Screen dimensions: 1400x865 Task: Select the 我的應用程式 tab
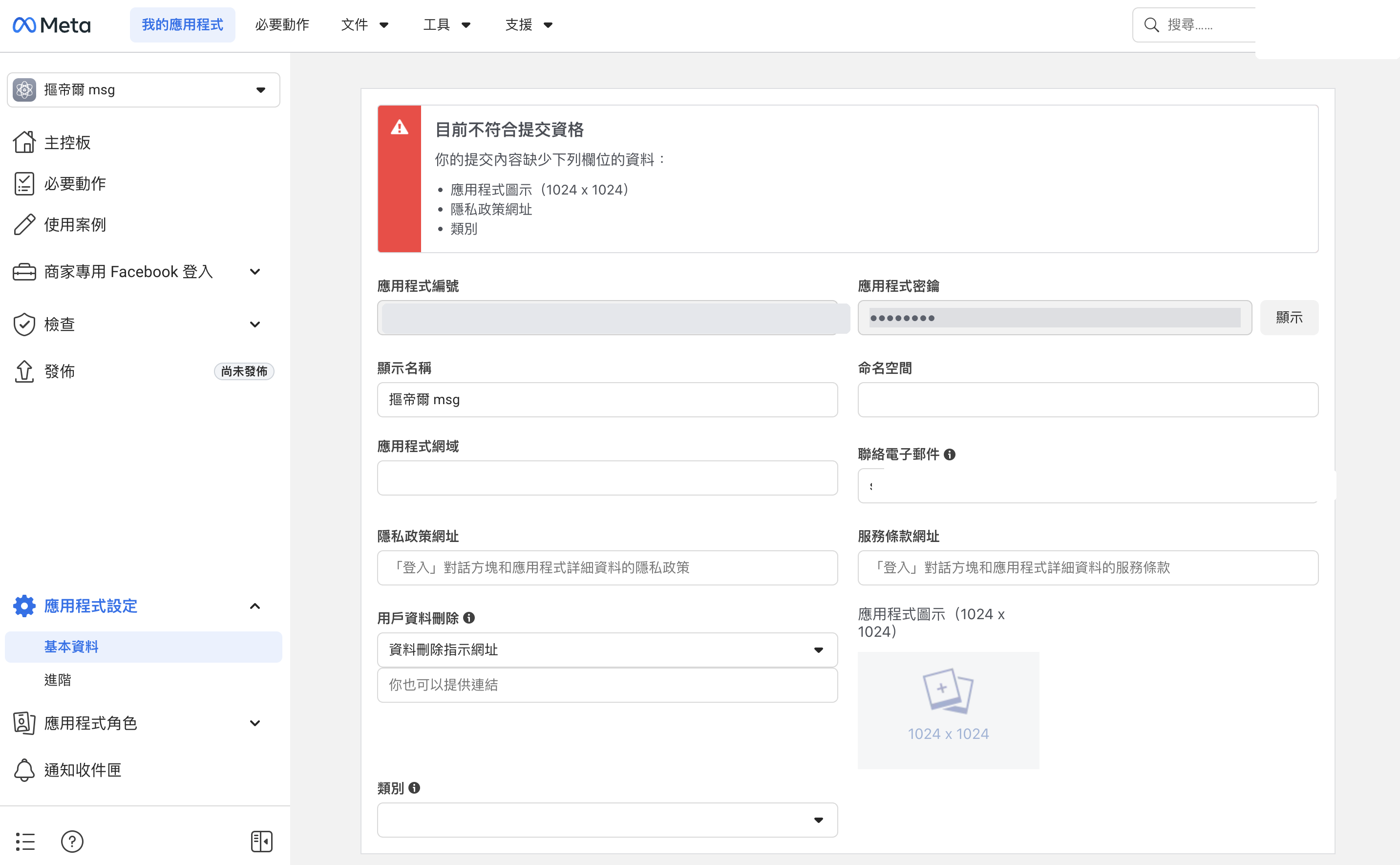(182, 24)
